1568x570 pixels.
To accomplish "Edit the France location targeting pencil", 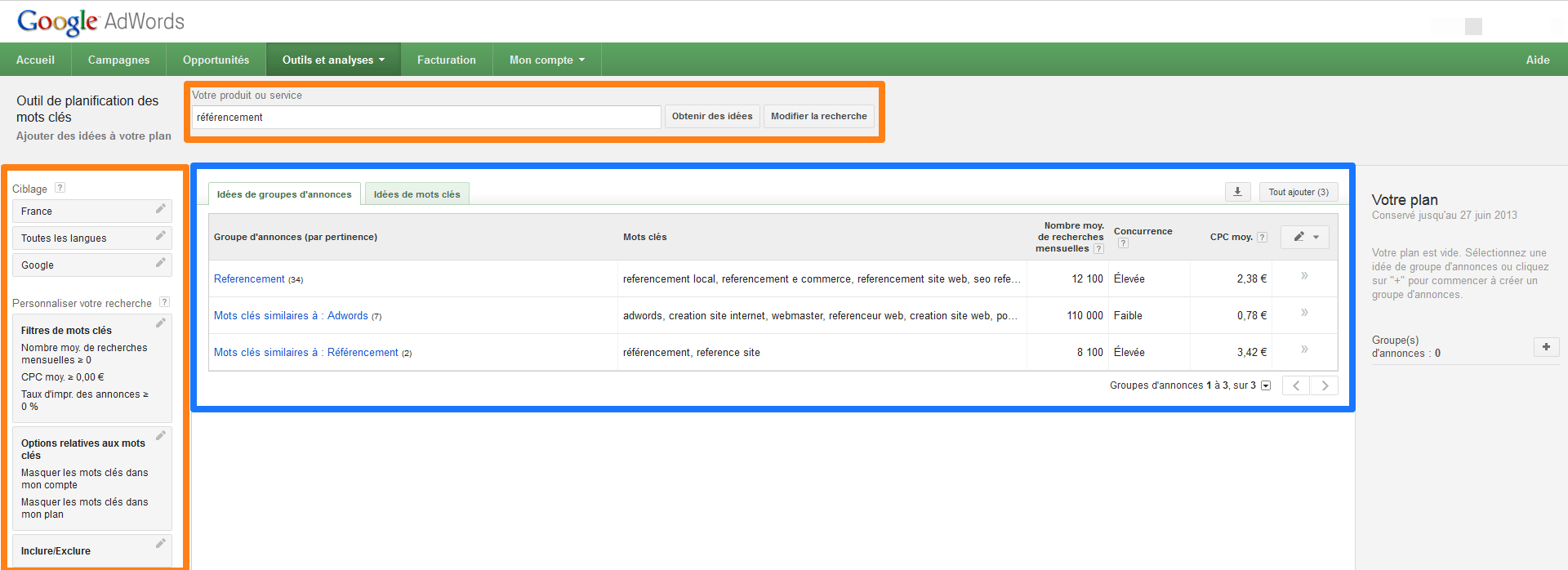I will point(161,209).
